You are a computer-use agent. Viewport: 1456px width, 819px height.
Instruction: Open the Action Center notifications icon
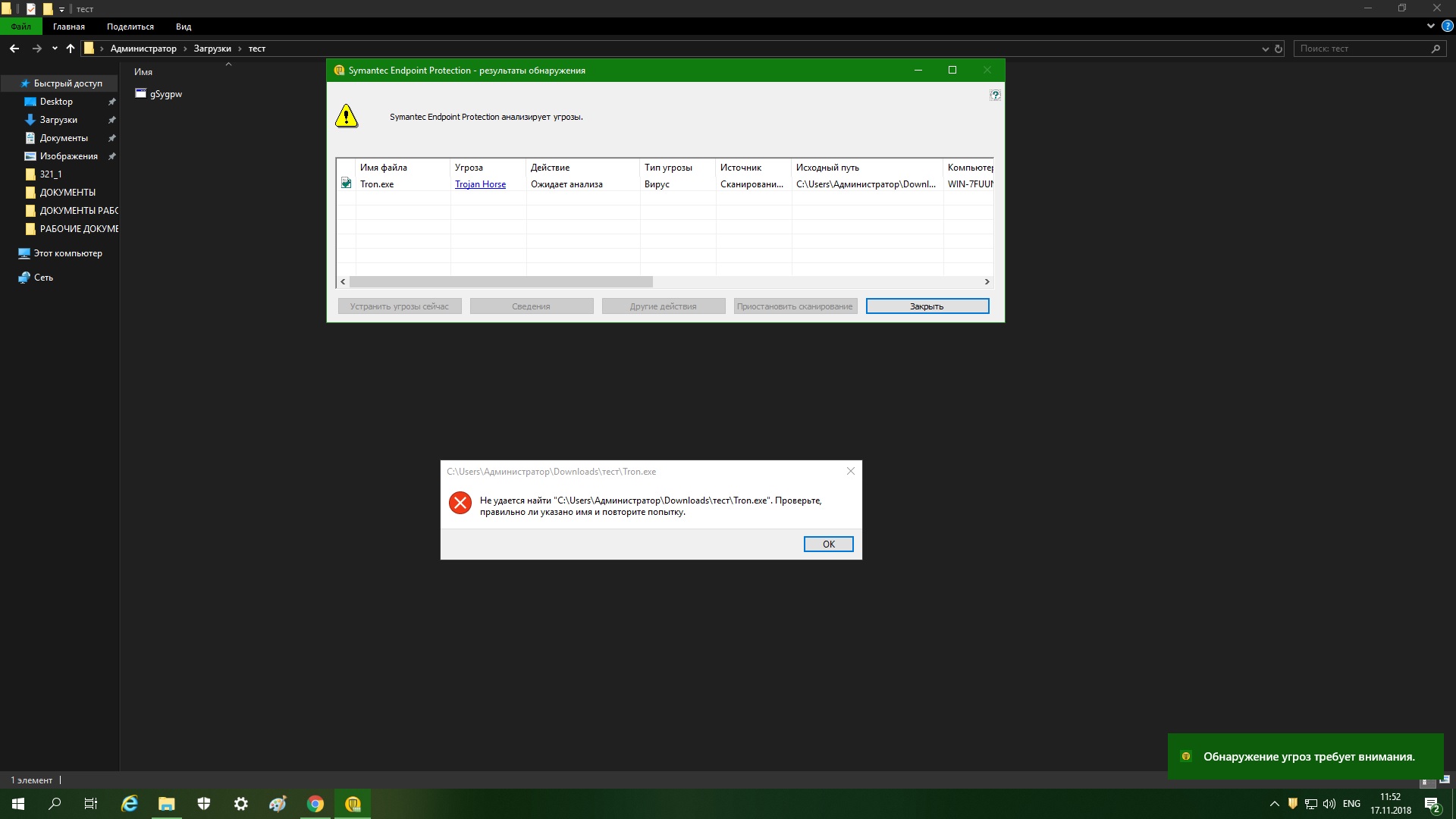[x=1432, y=805]
